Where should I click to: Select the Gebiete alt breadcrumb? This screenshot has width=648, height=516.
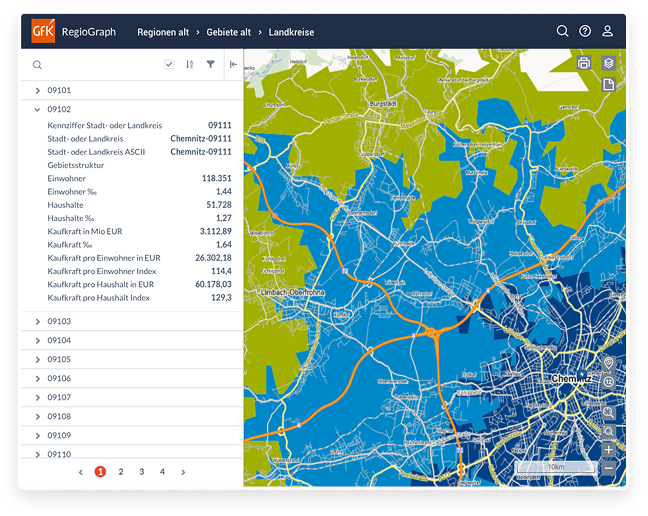(x=228, y=32)
